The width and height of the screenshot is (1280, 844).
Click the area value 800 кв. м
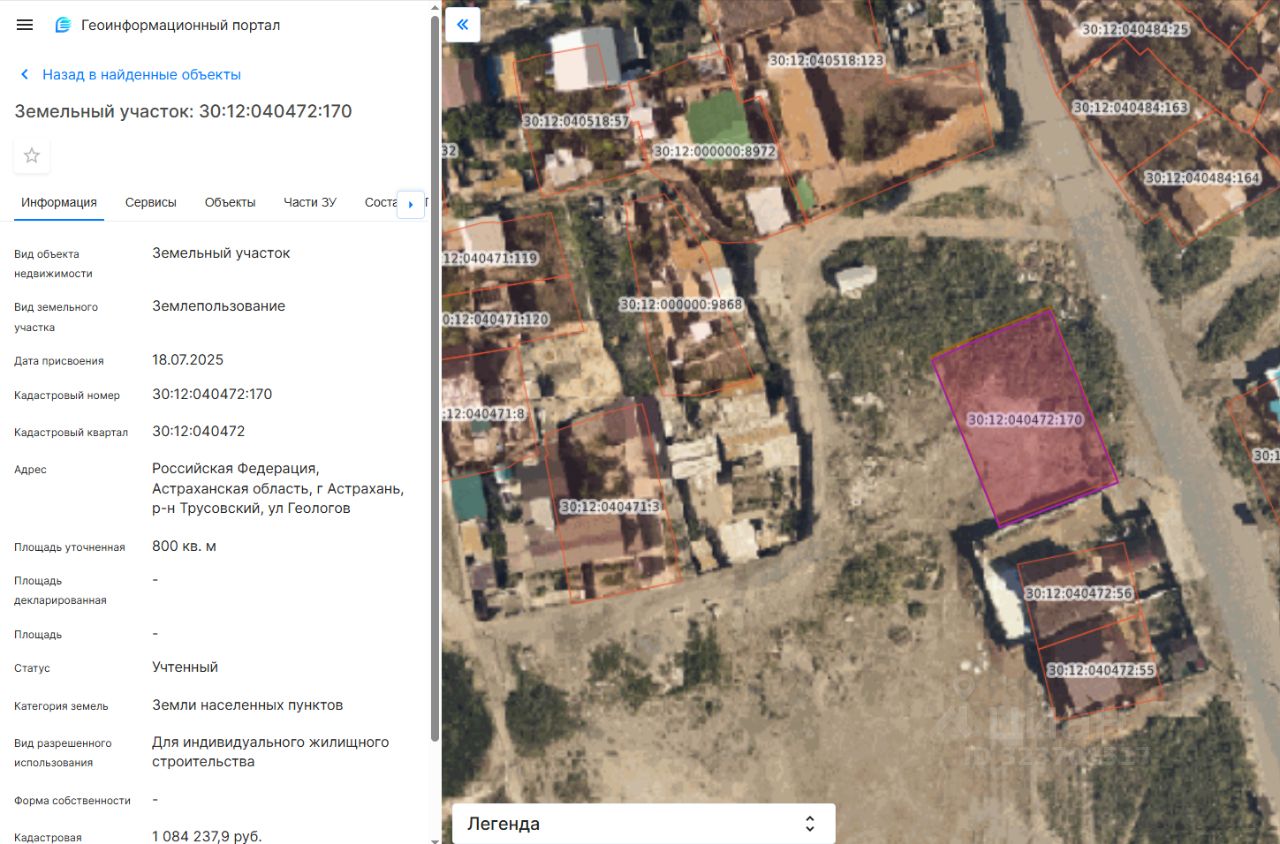(184, 546)
